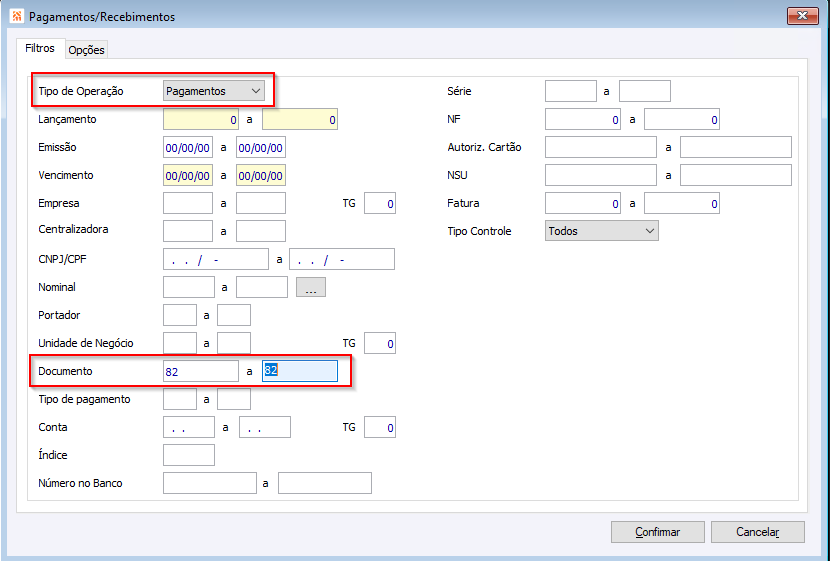This screenshot has height=561, width=830.
Task: Click the Cancelar button
Action: (x=757, y=532)
